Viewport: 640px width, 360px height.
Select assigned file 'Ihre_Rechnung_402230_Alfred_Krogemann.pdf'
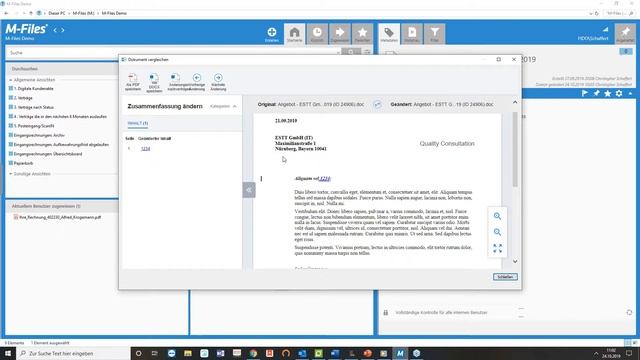(x=60, y=218)
